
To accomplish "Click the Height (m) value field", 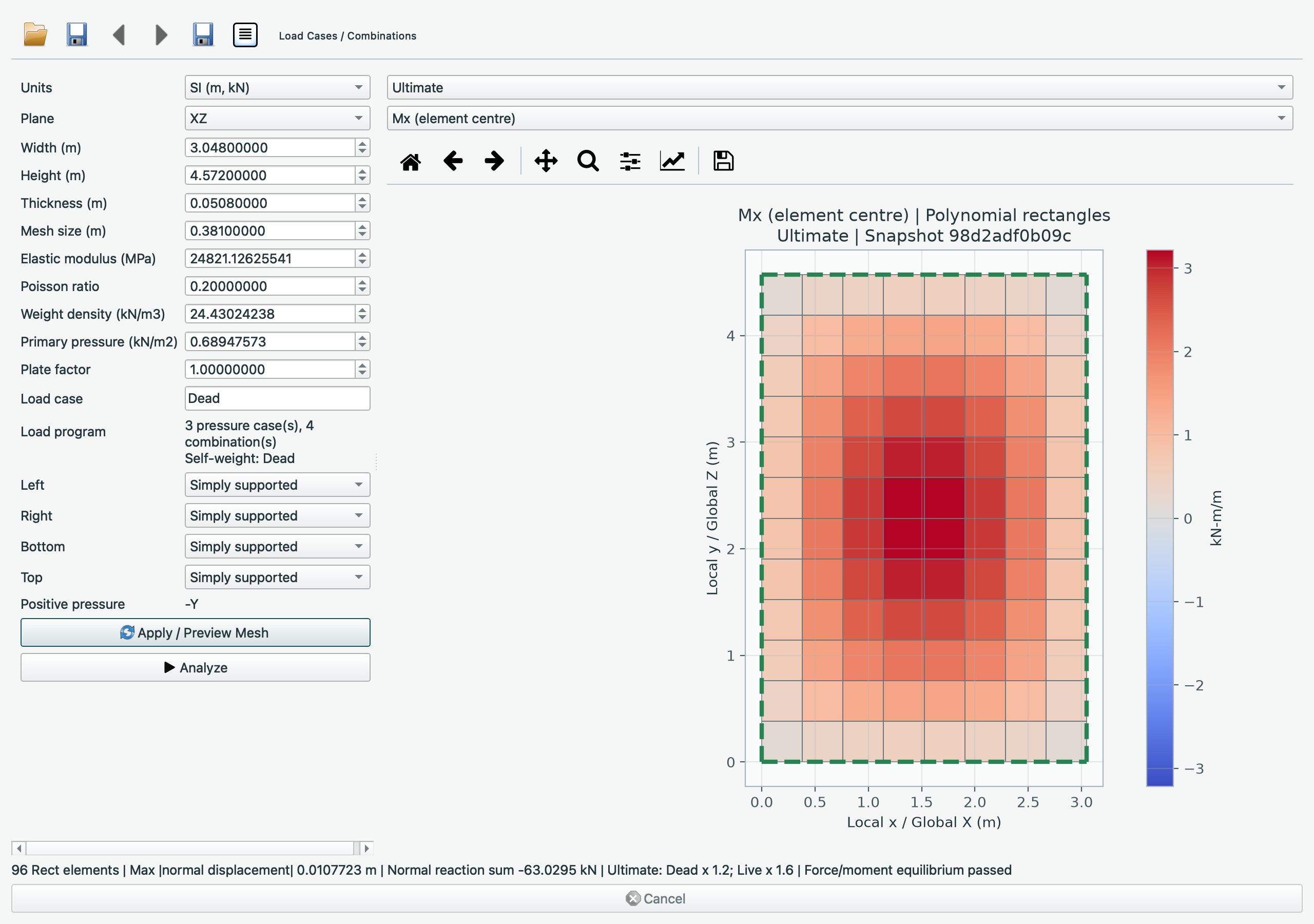I will point(270,175).
